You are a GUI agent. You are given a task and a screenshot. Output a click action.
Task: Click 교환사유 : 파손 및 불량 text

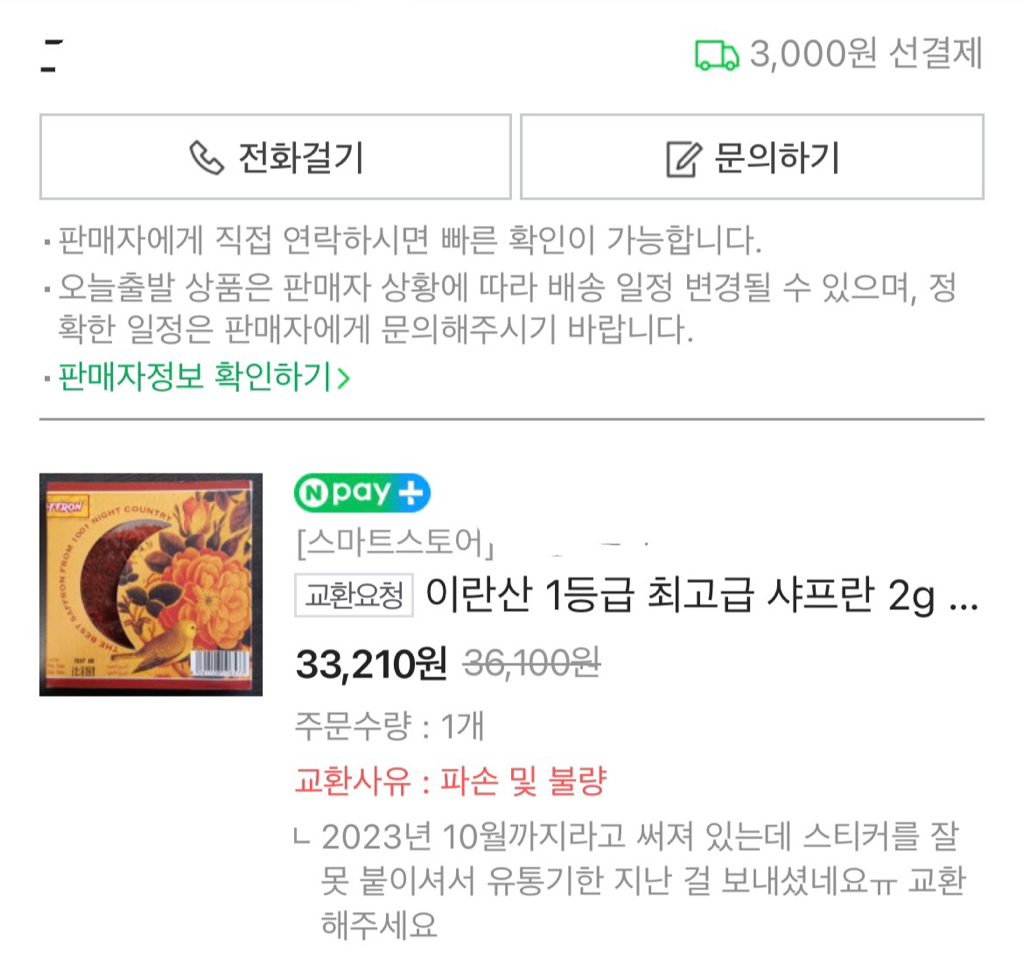451,780
